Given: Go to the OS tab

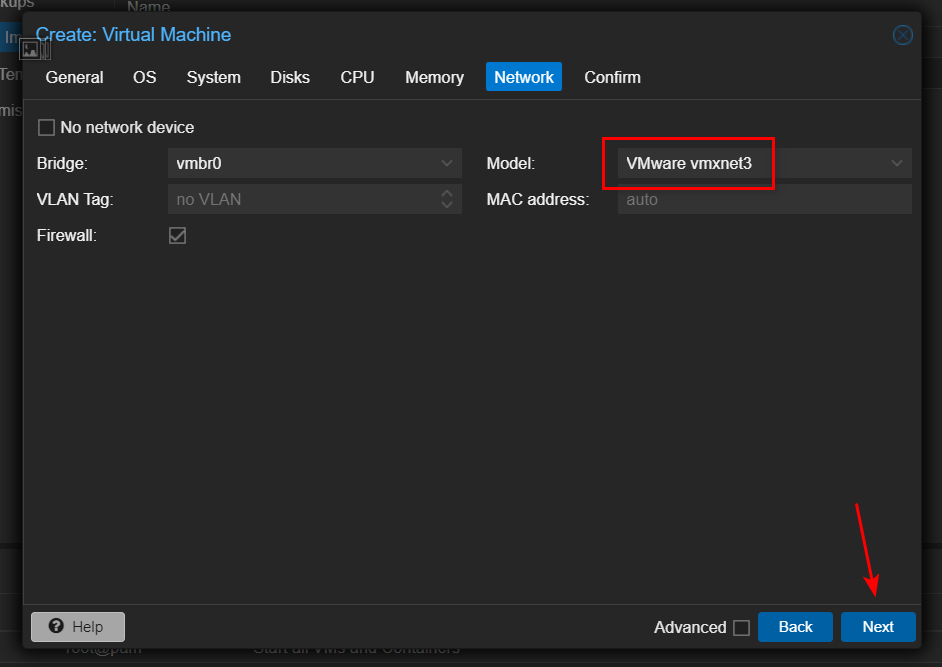Looking at the screenshot, I should click(x=145, y=77).
